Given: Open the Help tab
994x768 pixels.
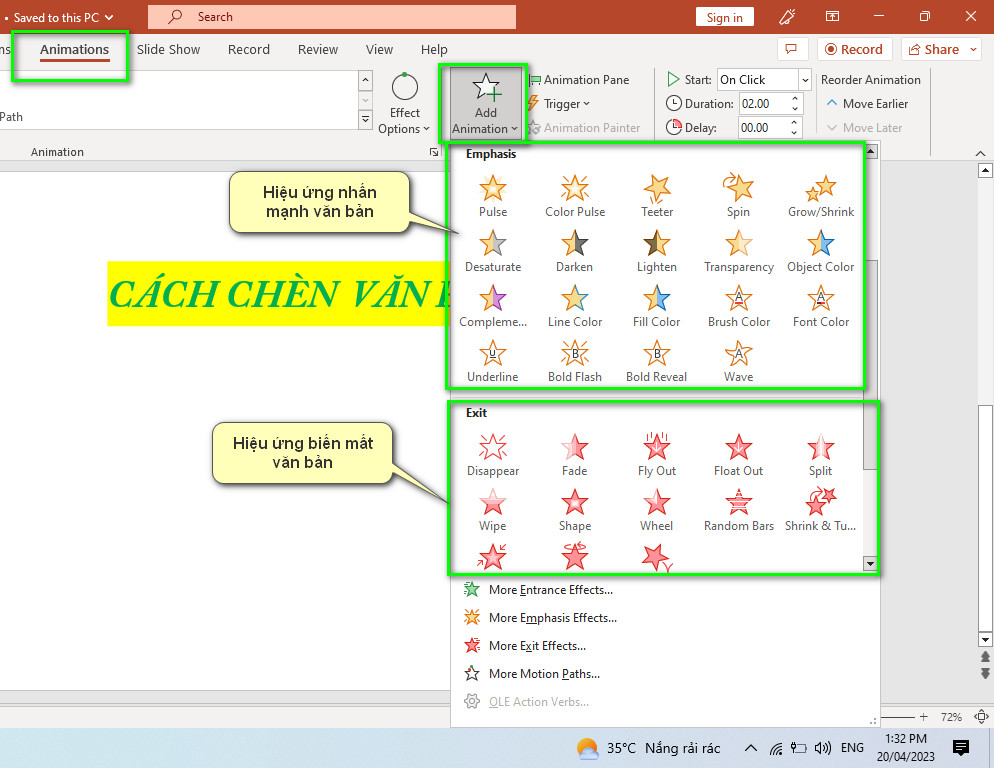Looking at the screenshot, I should (x=434, y=49).
